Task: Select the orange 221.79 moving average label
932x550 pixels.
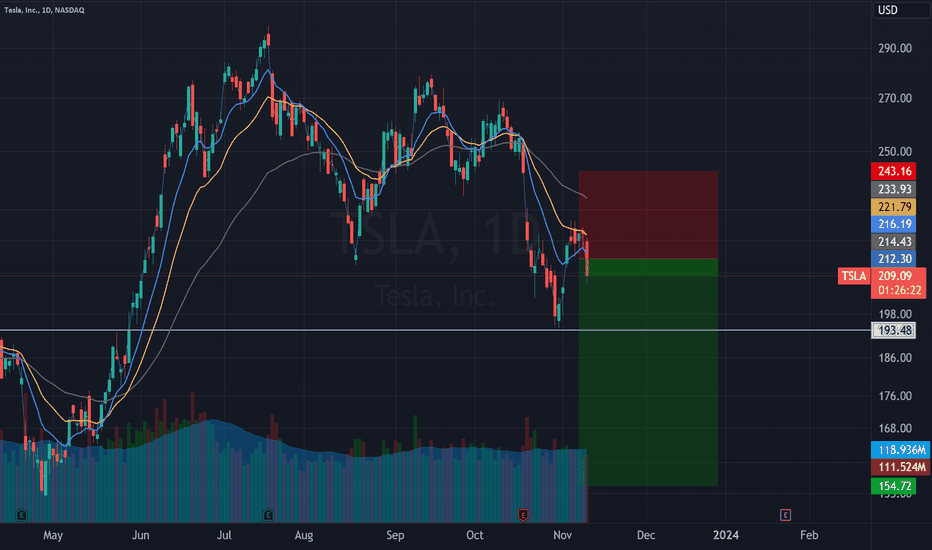Action: (x=893, y=207)
